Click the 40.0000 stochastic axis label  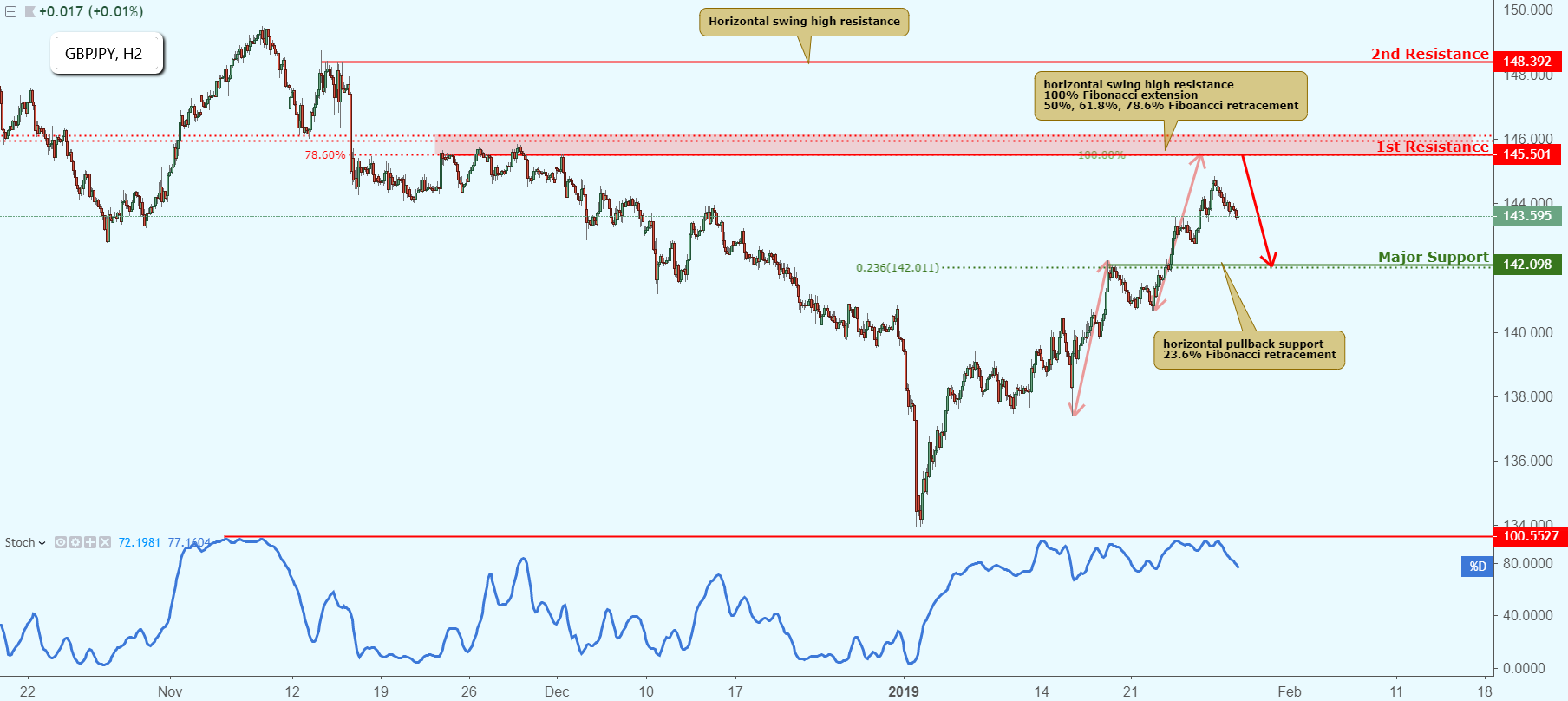click(1528, 615)
